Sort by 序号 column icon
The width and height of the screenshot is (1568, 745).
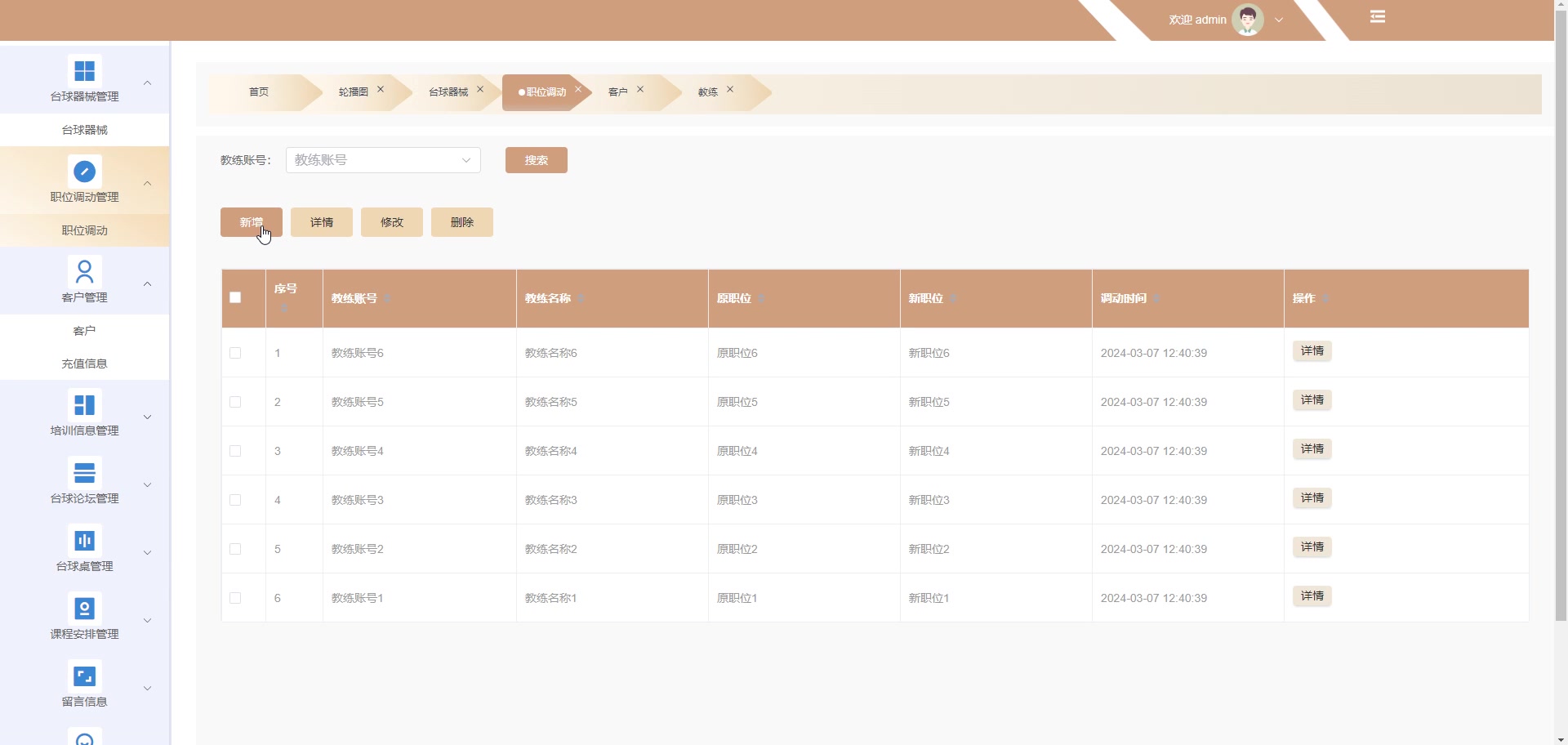coord(283,308)
